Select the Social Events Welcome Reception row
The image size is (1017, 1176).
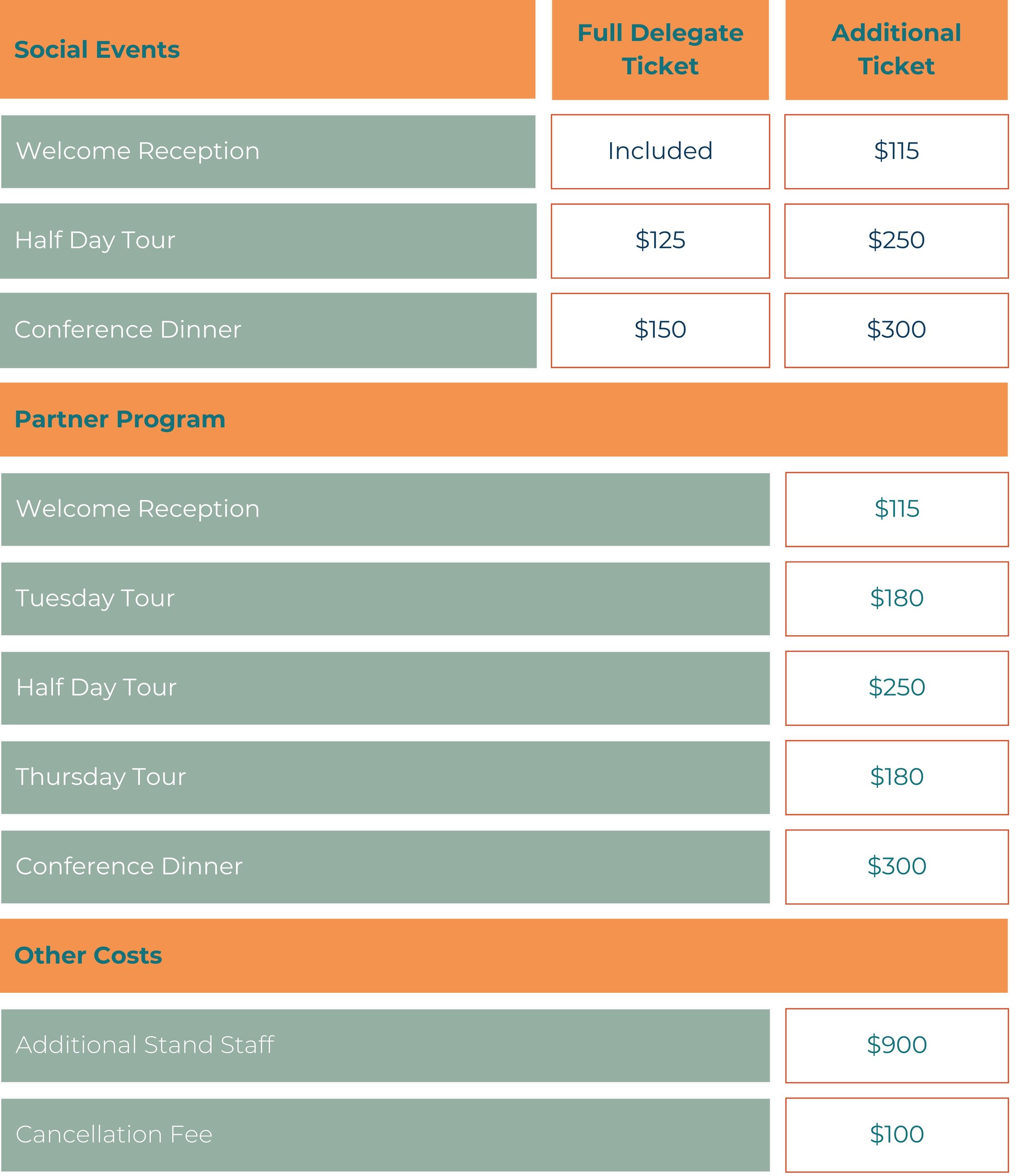coord(268,151)
